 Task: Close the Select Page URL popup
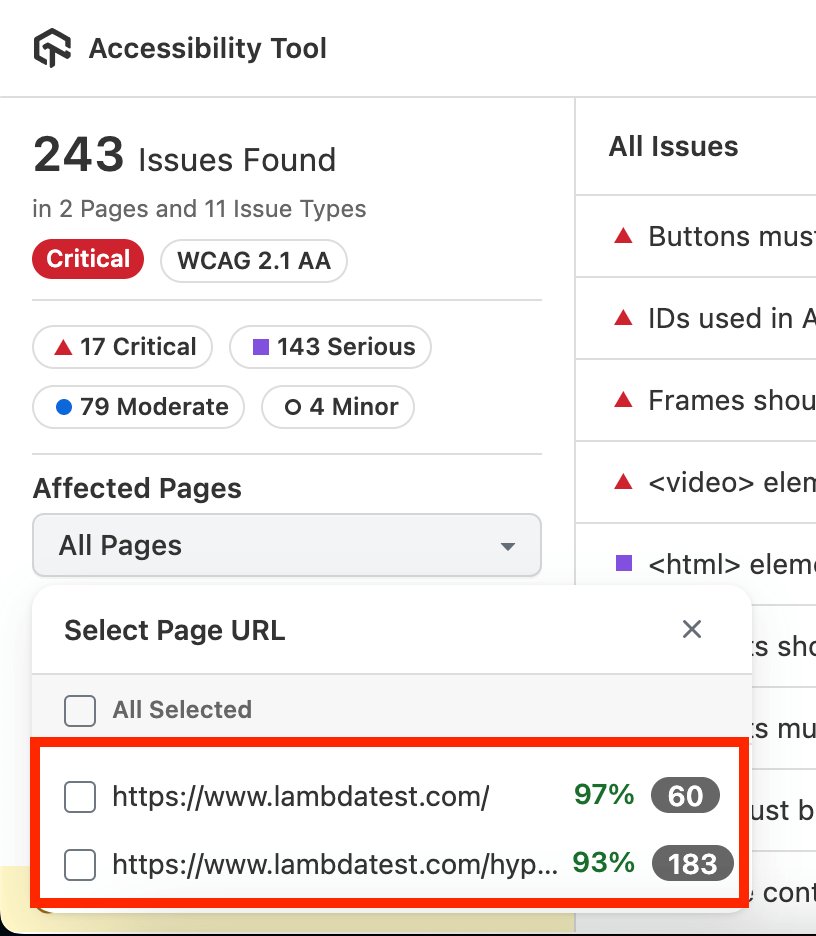coord(691,629)
